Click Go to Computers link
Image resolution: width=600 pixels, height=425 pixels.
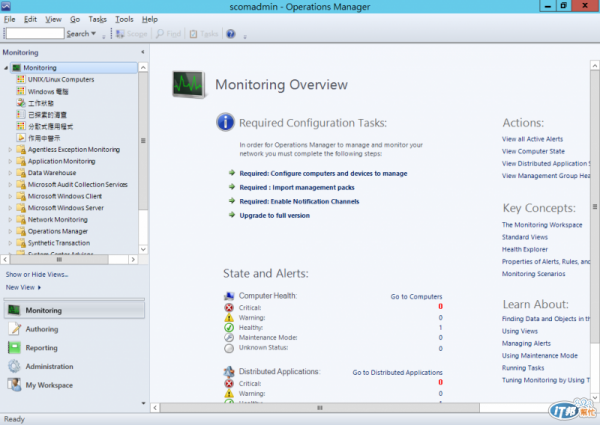pyautogui.click(x=416, y=296)
